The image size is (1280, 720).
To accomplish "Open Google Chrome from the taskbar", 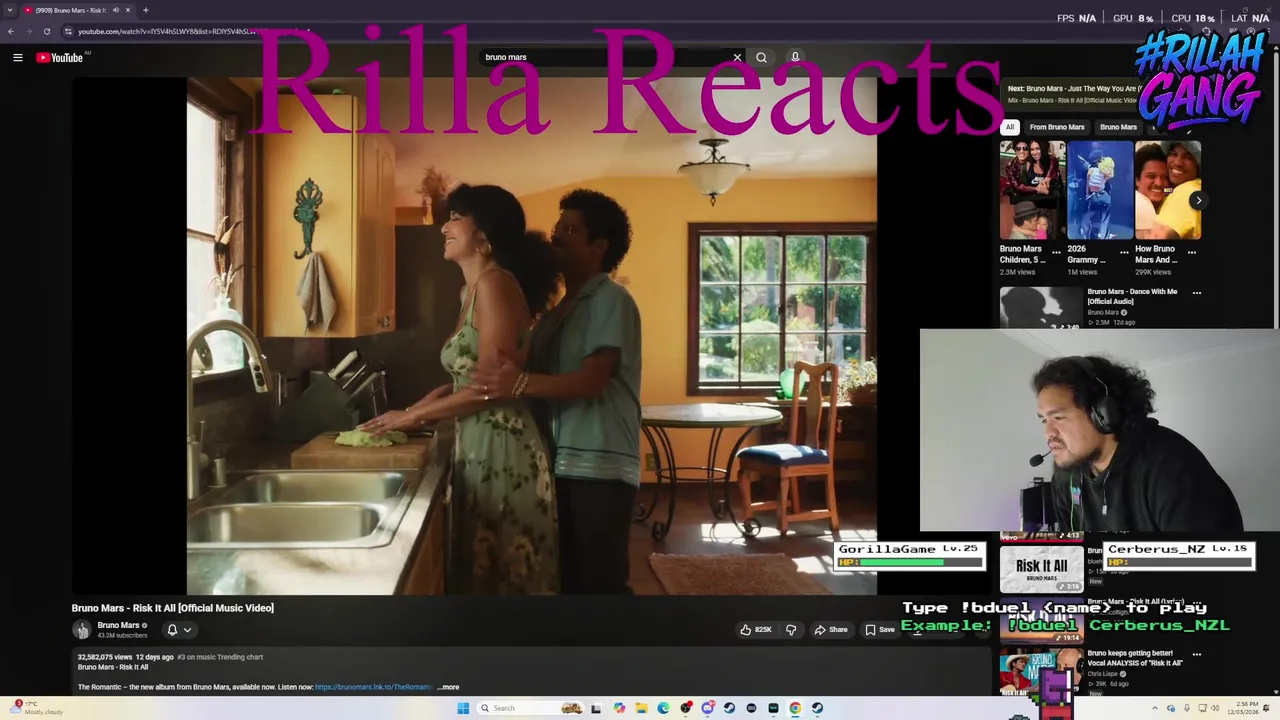I will click(795, 708).
